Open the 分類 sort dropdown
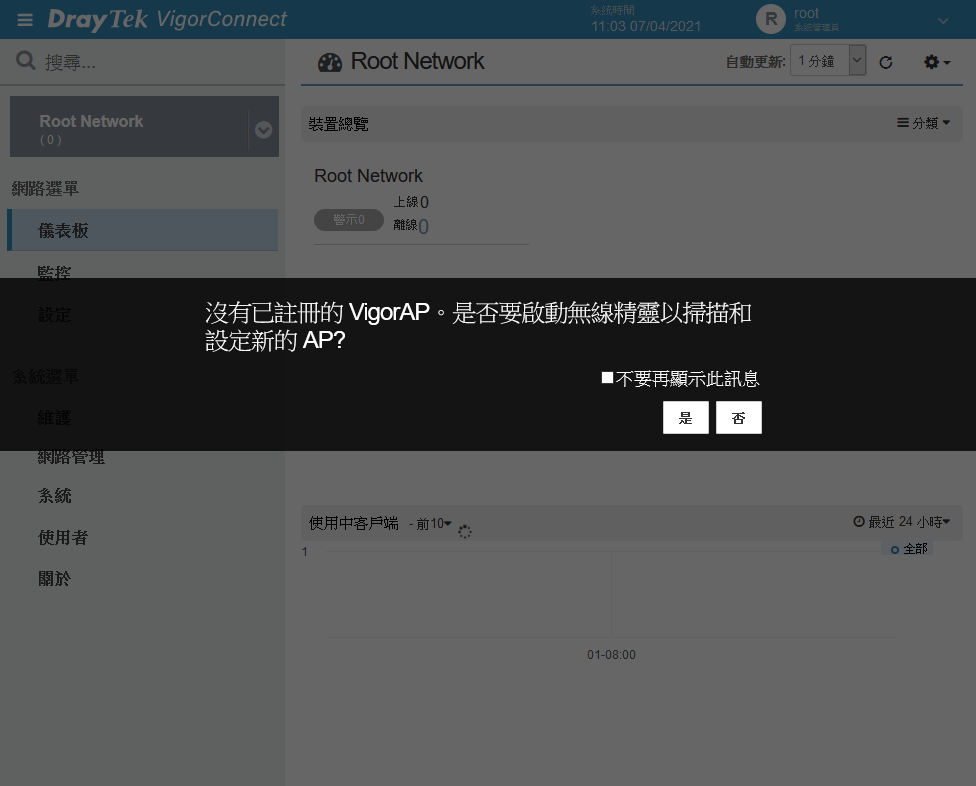Viewport: 976px width, 786px height. tap(923, 123)
